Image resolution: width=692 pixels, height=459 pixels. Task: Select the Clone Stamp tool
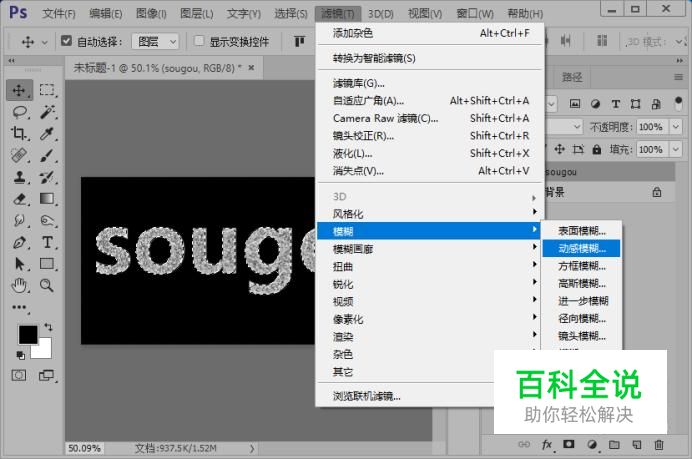pos(19,177)
